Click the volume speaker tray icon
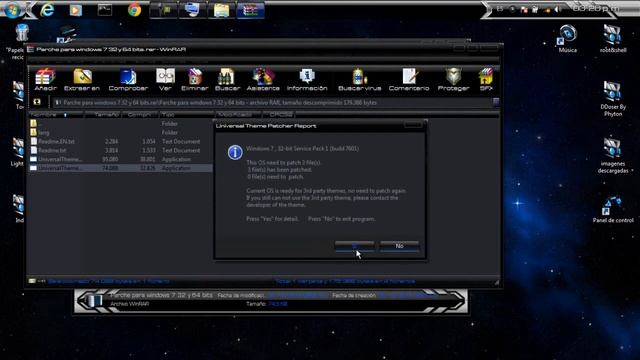Screen dimensions: 640x360 pyautogui.click(x=558, y=9)
